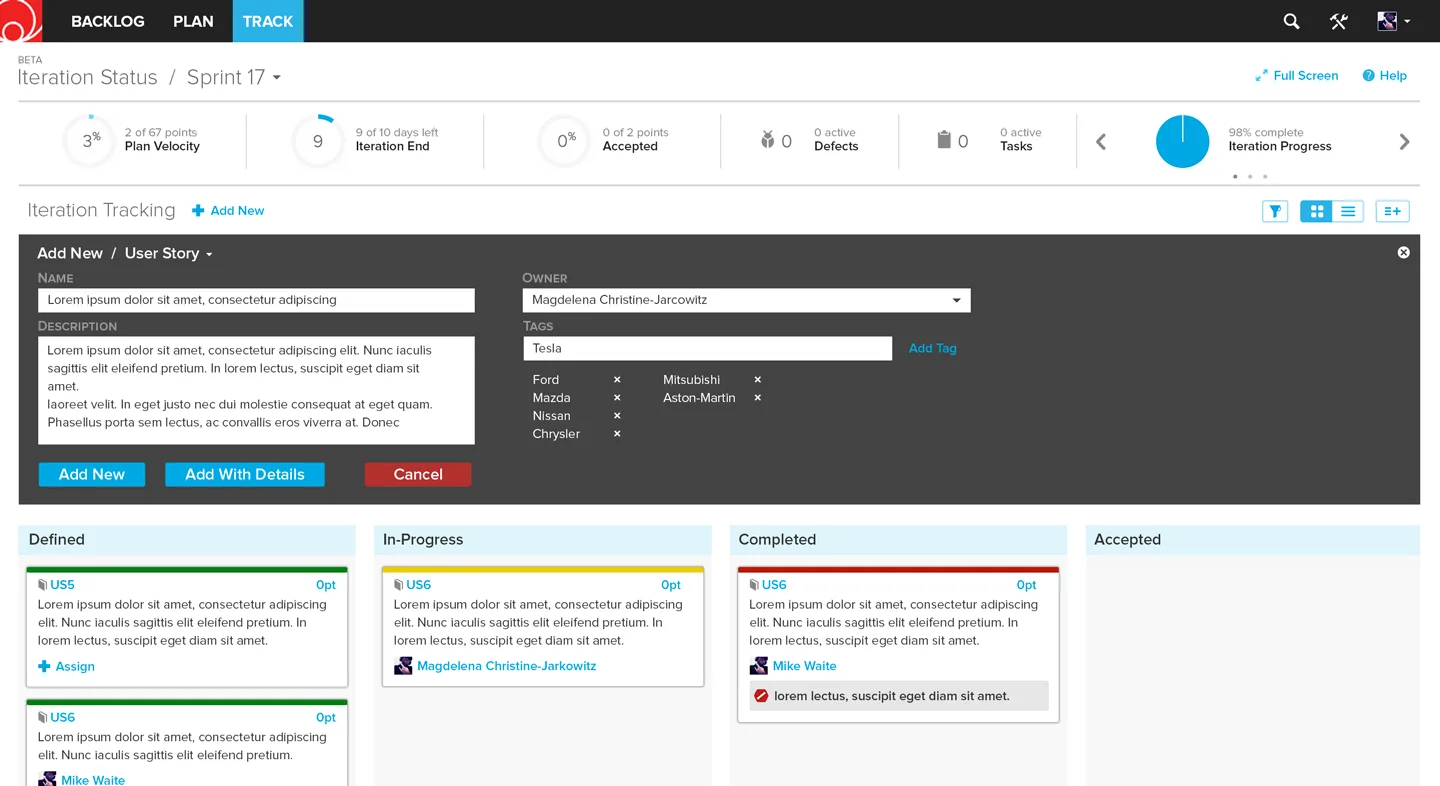Select the TRACK tab
Viewport: 1440px width, 786px height.
pos(268,21)
